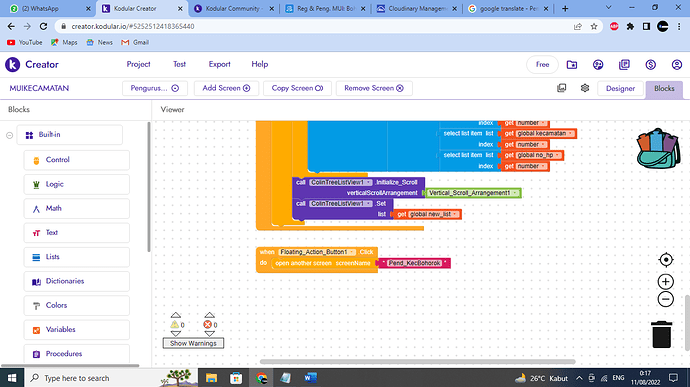The width and height of the screenshot is (690, 387).
Task: Open the backpack icon in viewer
Action: [658, 148]
